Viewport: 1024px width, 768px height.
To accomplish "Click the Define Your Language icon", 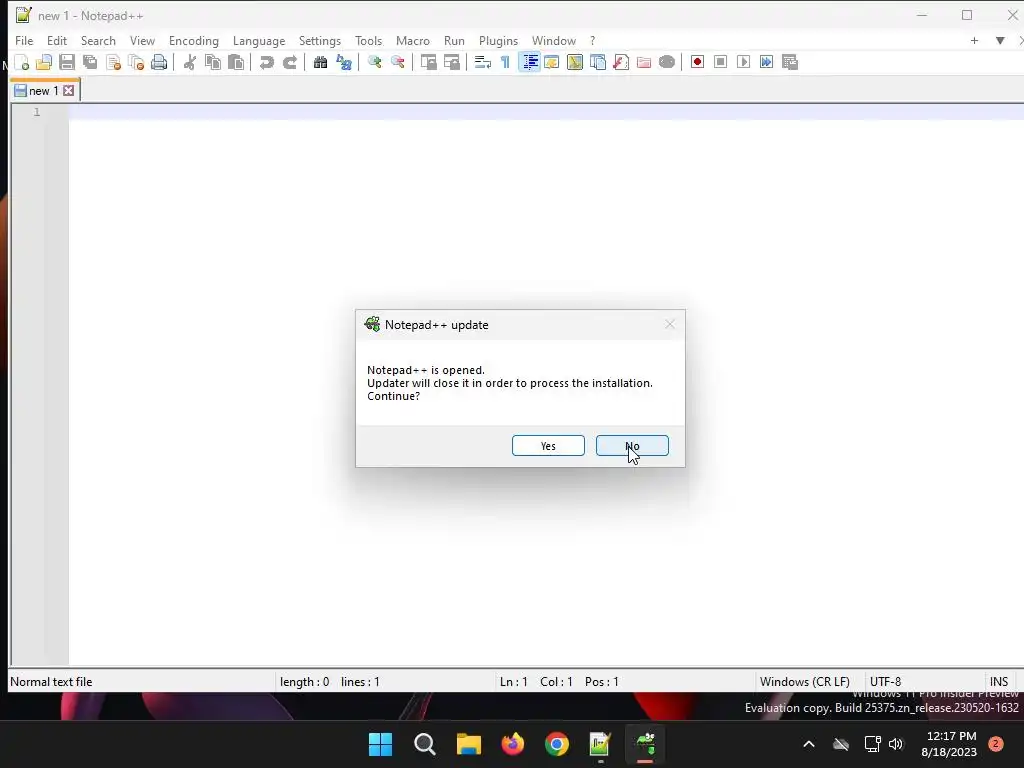I will [552, 62].
